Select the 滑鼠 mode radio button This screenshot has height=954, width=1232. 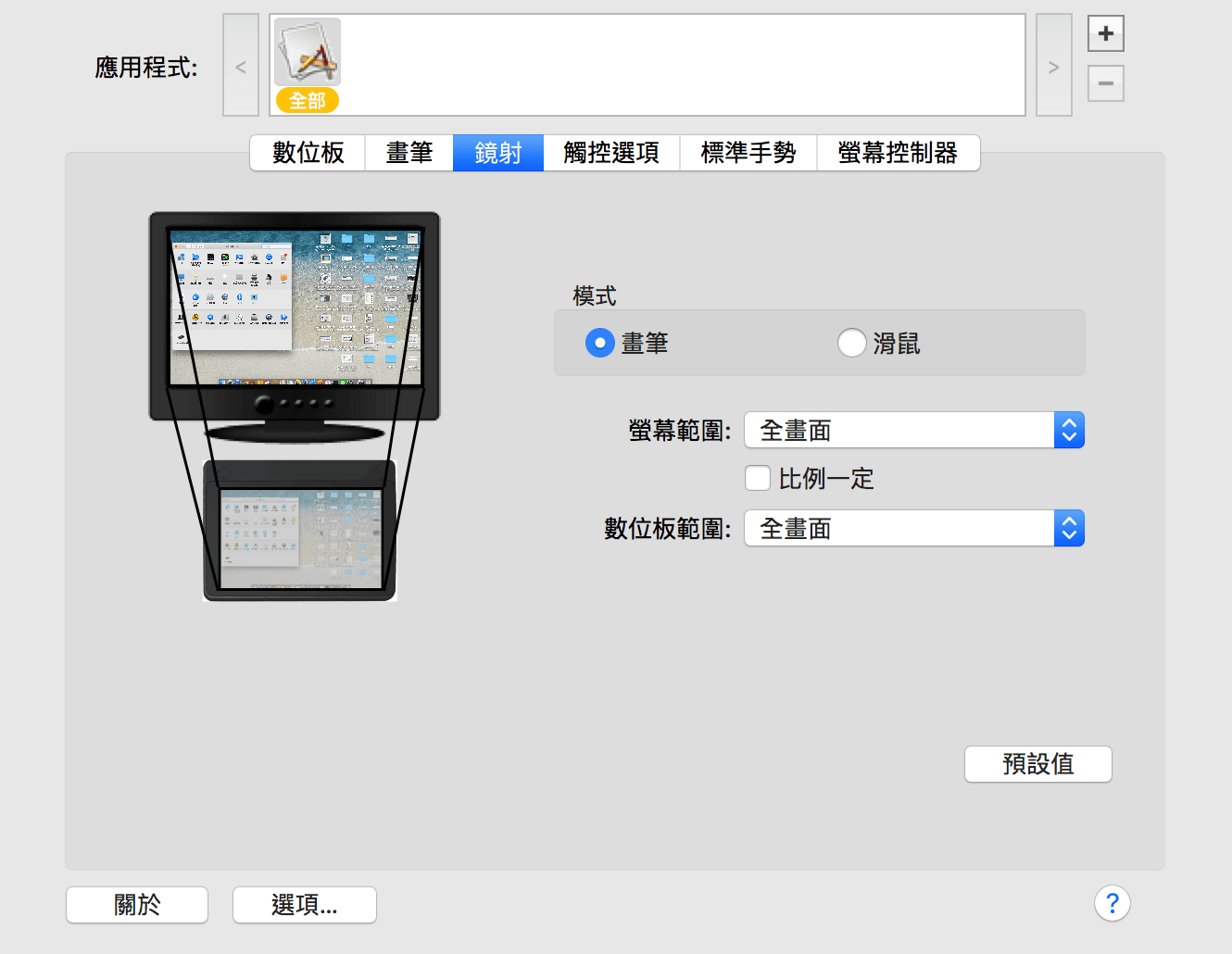click(x=852, y=344)
